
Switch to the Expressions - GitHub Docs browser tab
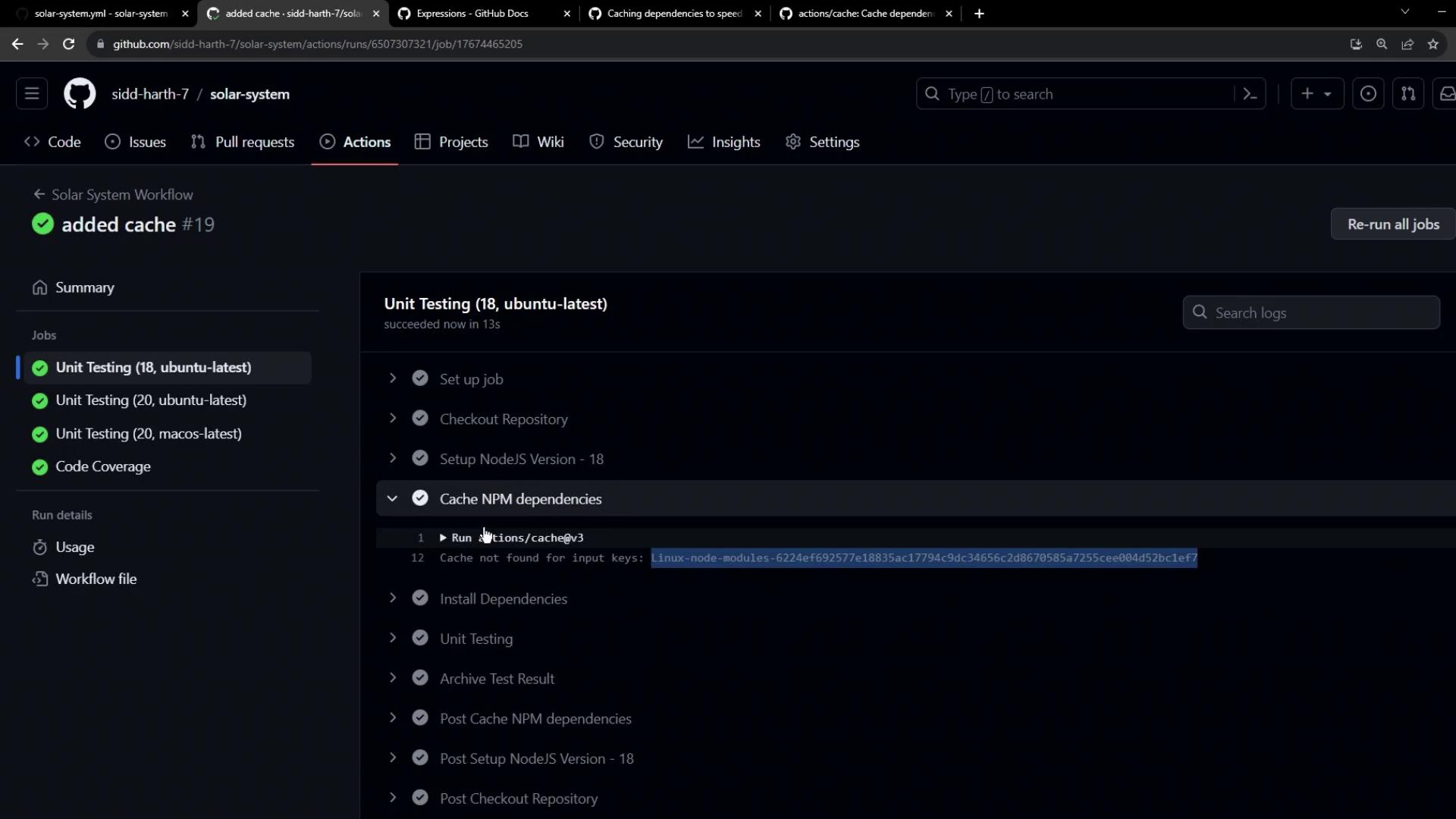click(472, 14)
